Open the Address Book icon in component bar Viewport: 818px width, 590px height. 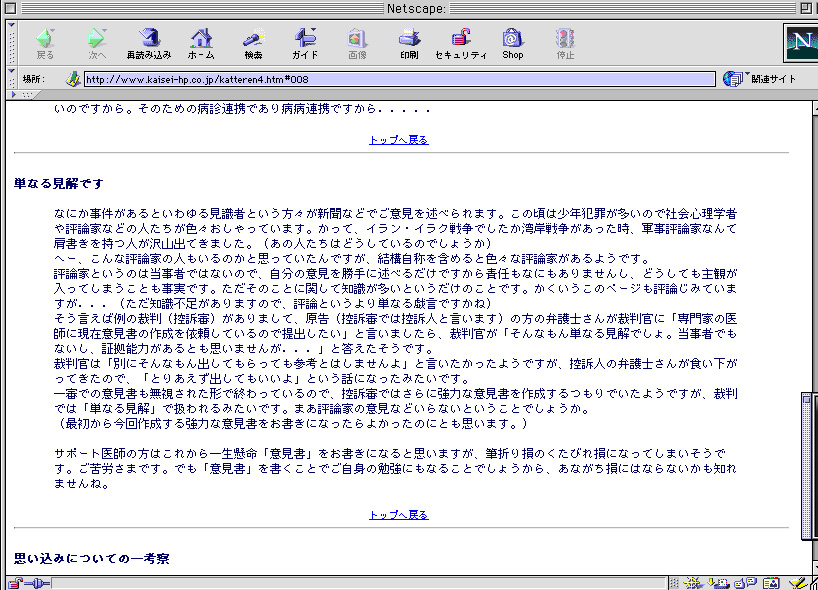[x=771, y=583]
